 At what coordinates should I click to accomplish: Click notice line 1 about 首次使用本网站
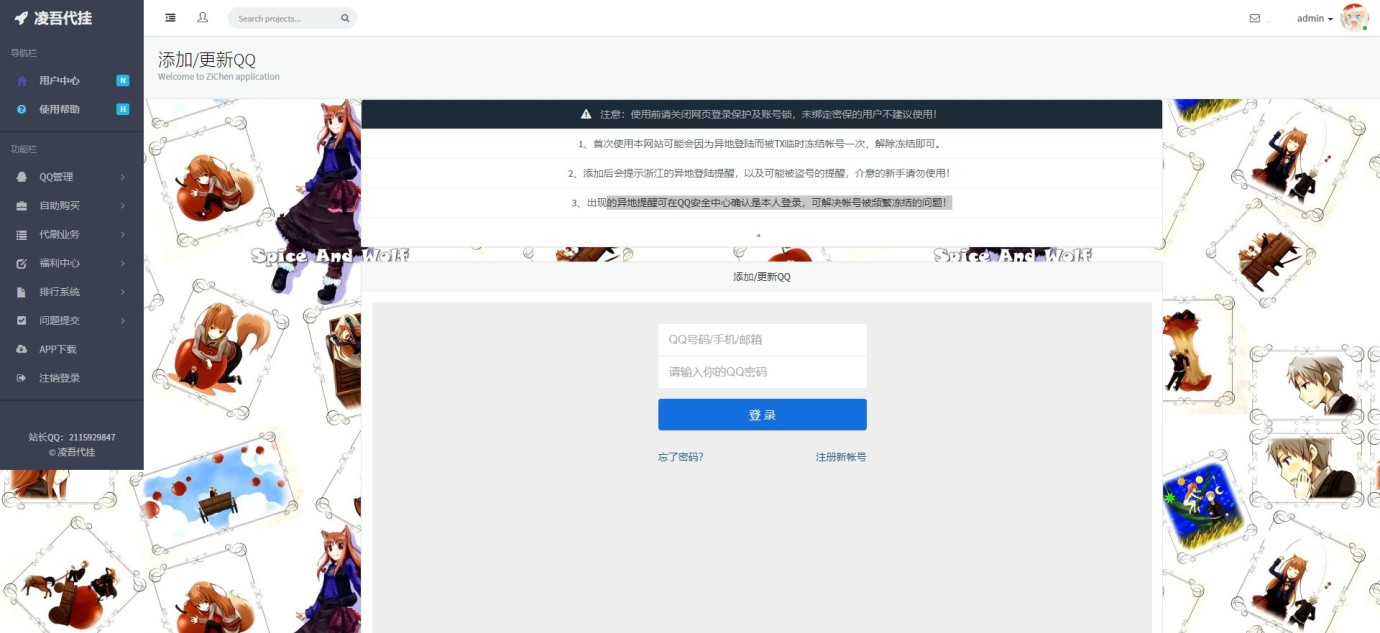pyautogui.click(x=762, y=144)
